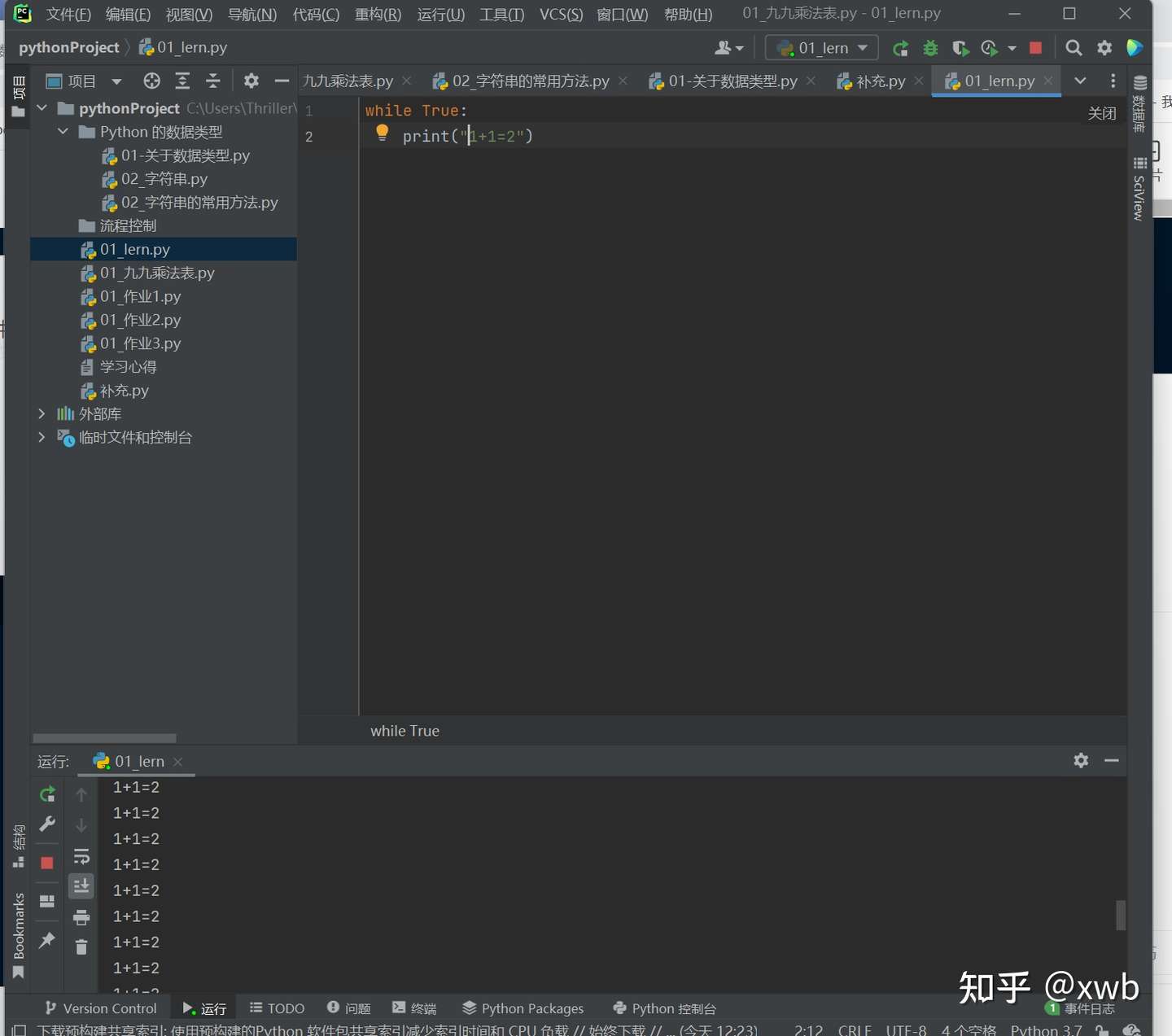Toggle scroll to end in Run console
Image resolution: width=1172 pixels, height=1036 pixels.
(x=81, y=886)
